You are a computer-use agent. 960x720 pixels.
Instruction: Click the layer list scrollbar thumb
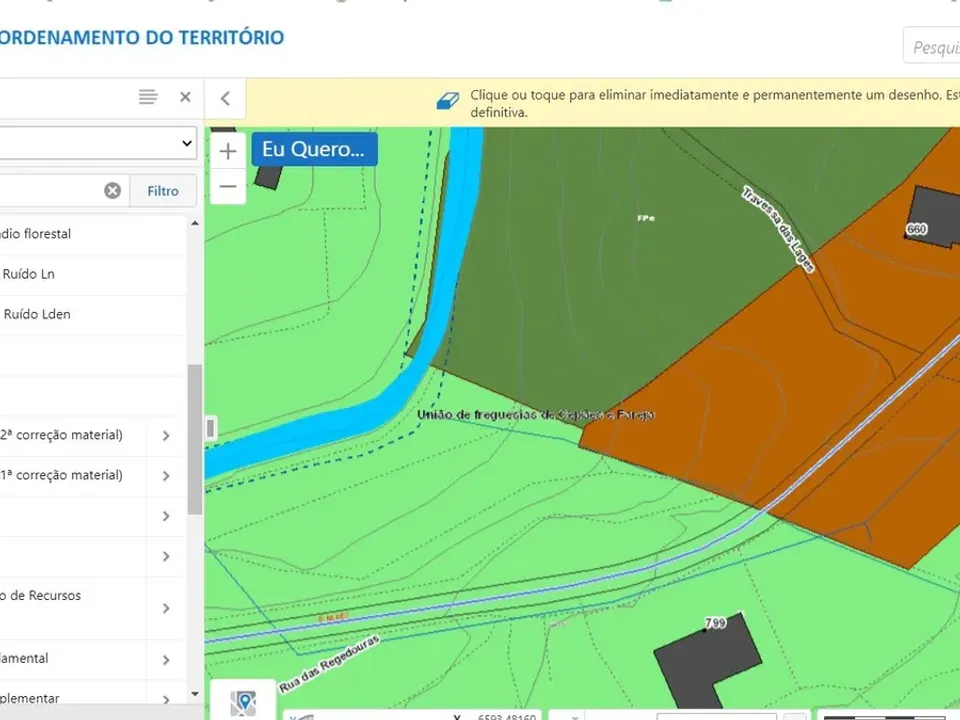(195, 439)
